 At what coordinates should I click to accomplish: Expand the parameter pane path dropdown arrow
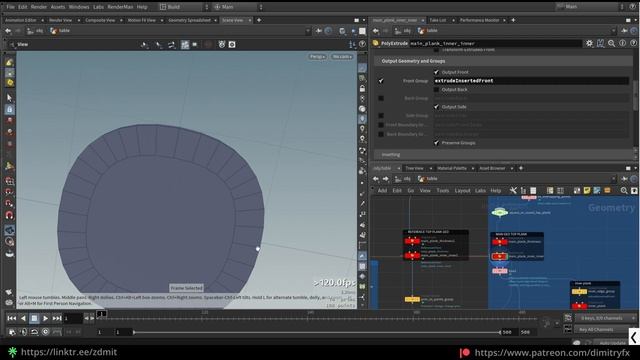click(x=613, y=31)
